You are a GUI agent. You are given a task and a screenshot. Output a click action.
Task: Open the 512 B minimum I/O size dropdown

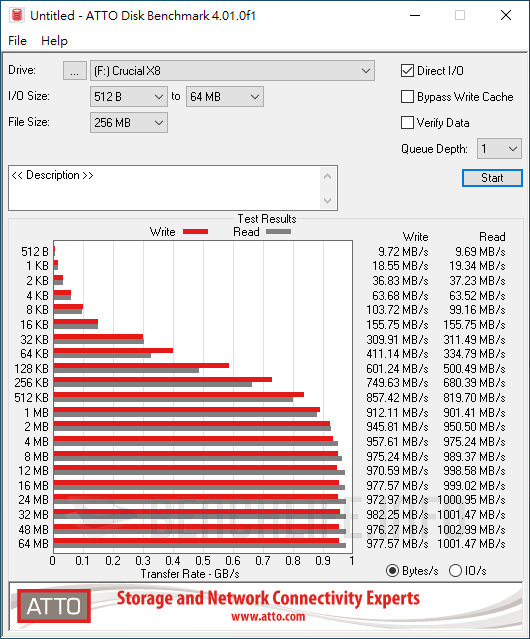[x=129, y=97]
